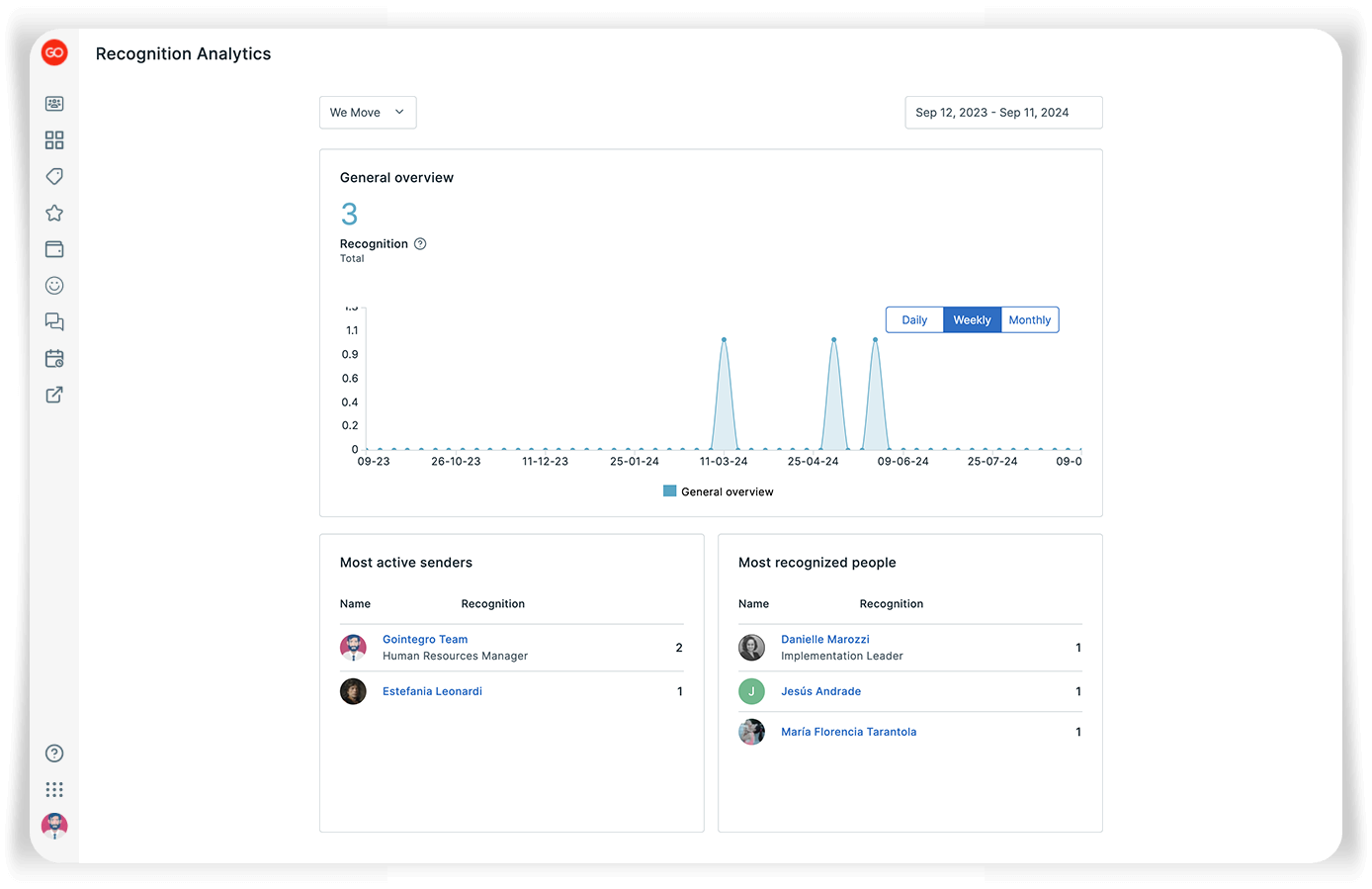Image resolution: width=1372 pixels, height=889 pixels.
Task: Click the external link icon in sidebar
Action: pyautogui.click(x=54, y=395)
